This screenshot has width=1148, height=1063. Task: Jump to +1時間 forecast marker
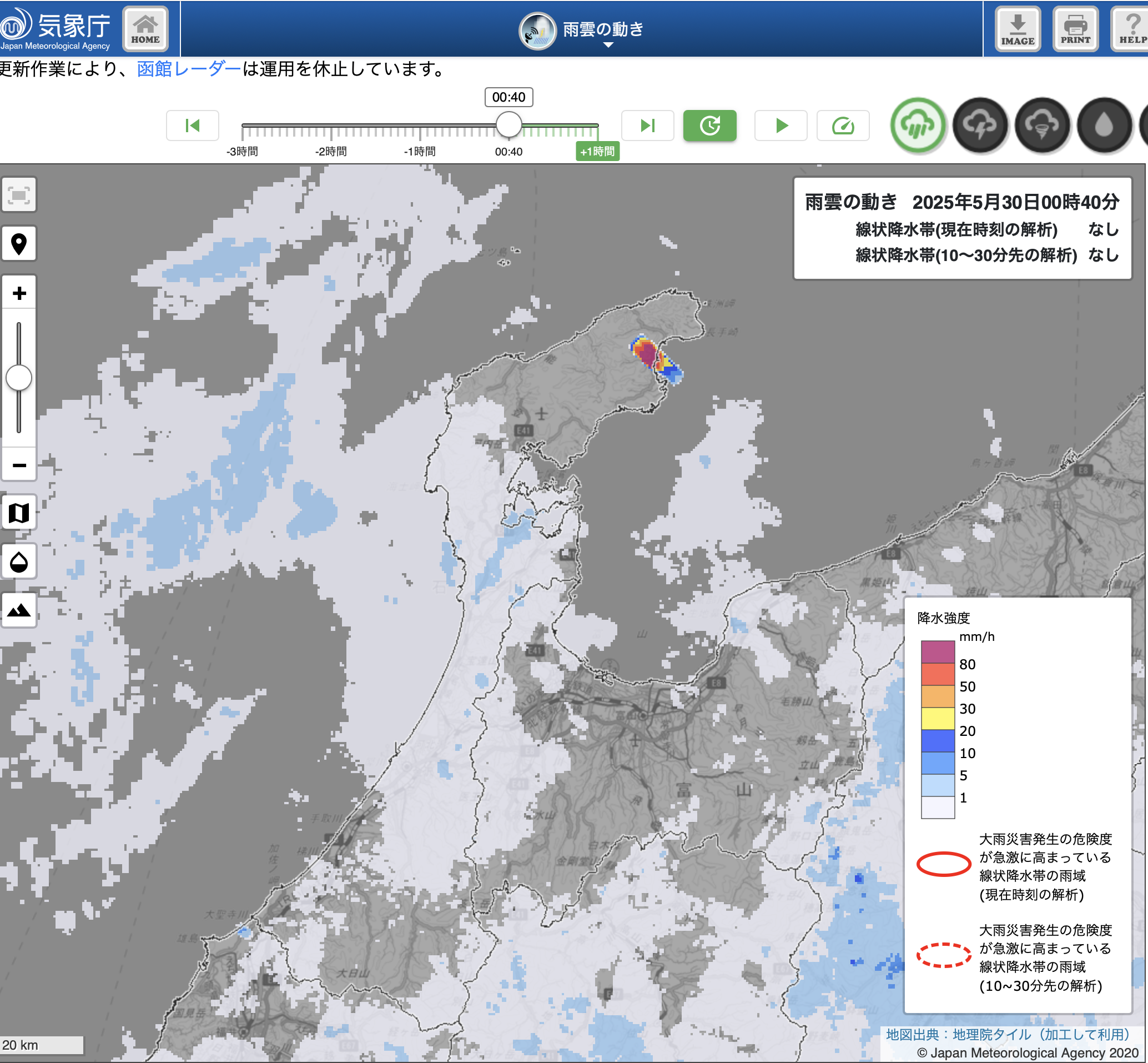[x=597, y=151]
